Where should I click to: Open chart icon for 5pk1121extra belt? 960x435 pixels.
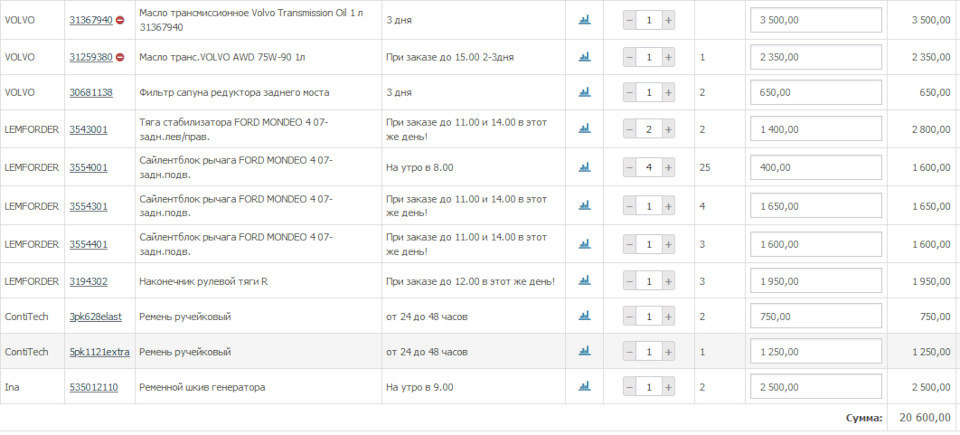click(x=585, y=351)
